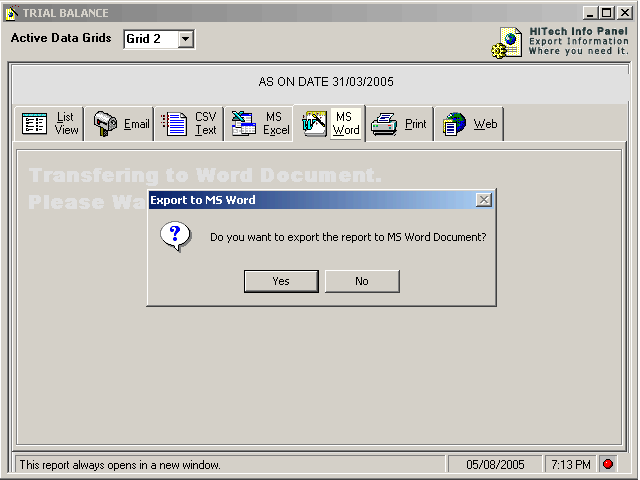
Task: Click the Grid 2 combo box field
Action: click(x=149, y=39)
